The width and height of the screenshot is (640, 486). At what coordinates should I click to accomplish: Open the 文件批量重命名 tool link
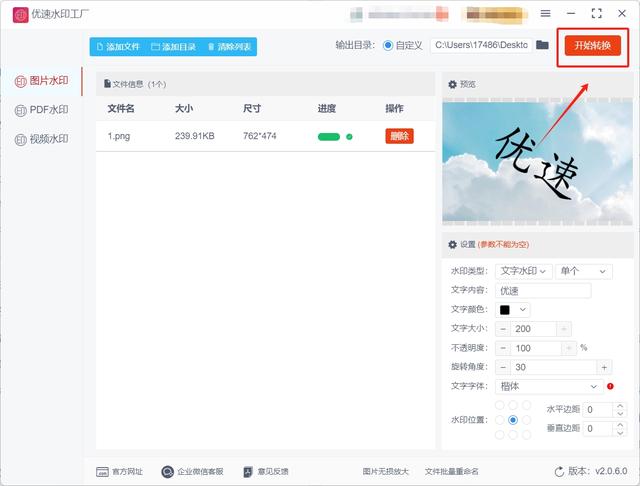pyautogui.click(x=451, y=472)
